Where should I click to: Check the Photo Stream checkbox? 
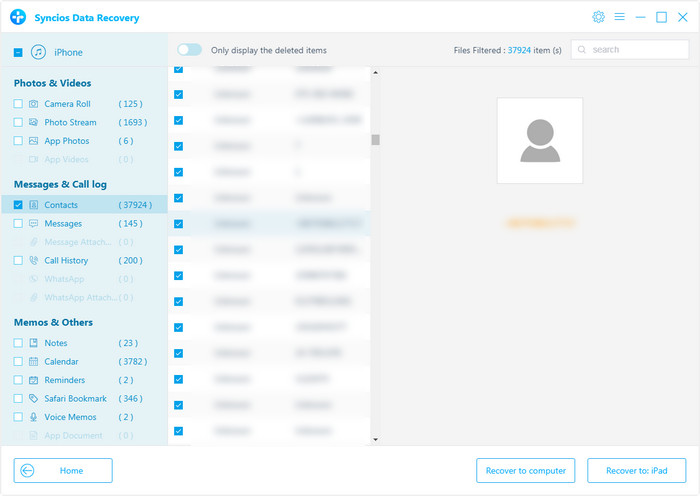coord(18,122)
